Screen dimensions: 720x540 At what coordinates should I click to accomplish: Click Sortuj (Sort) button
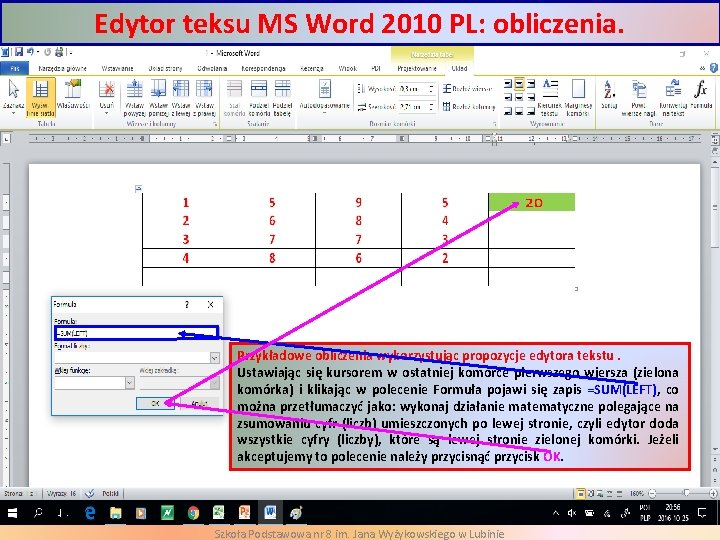pos(609,96)
